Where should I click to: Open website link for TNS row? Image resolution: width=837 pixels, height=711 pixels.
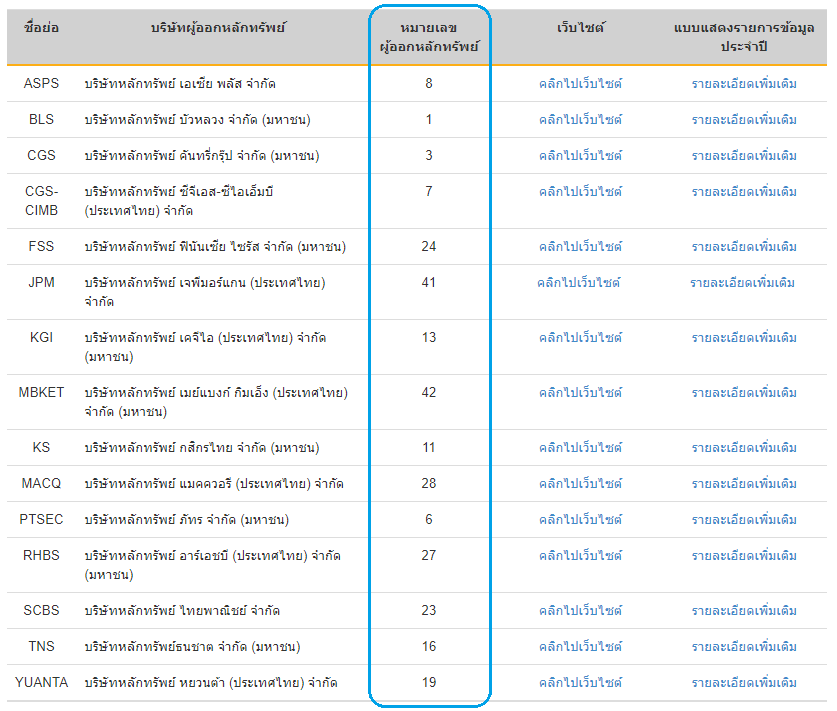pyautogui.click(x=580, y=646)
